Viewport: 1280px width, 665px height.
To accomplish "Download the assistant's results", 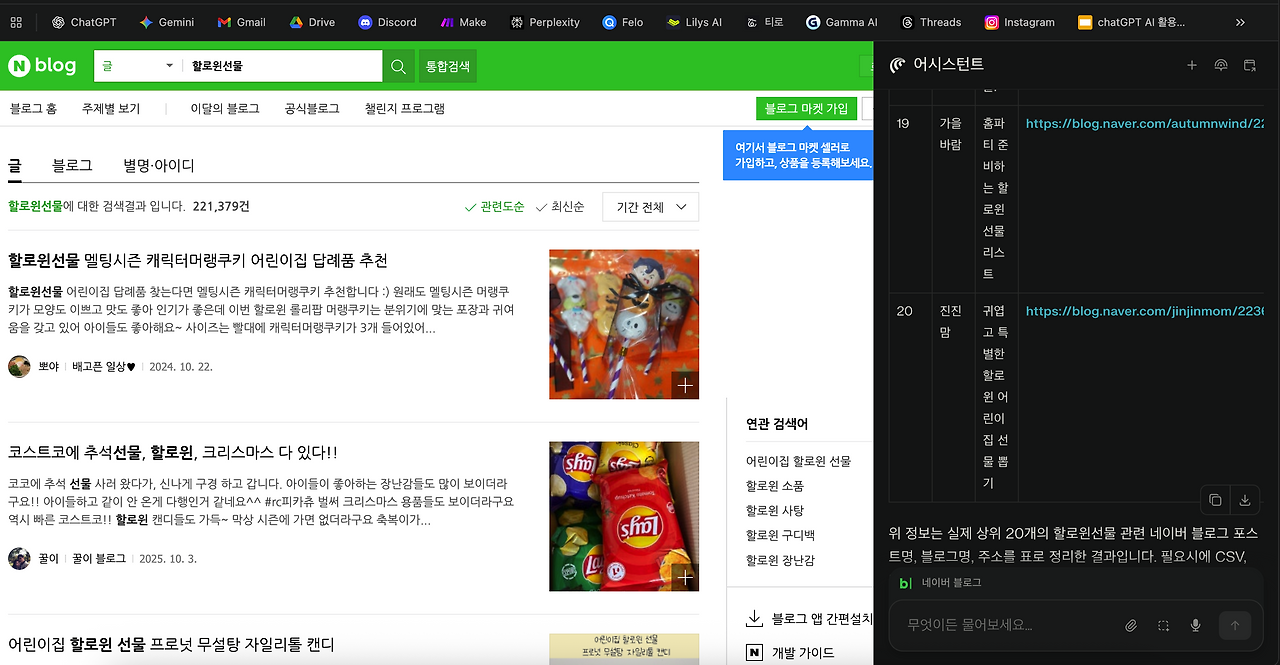I will 1244,500.
